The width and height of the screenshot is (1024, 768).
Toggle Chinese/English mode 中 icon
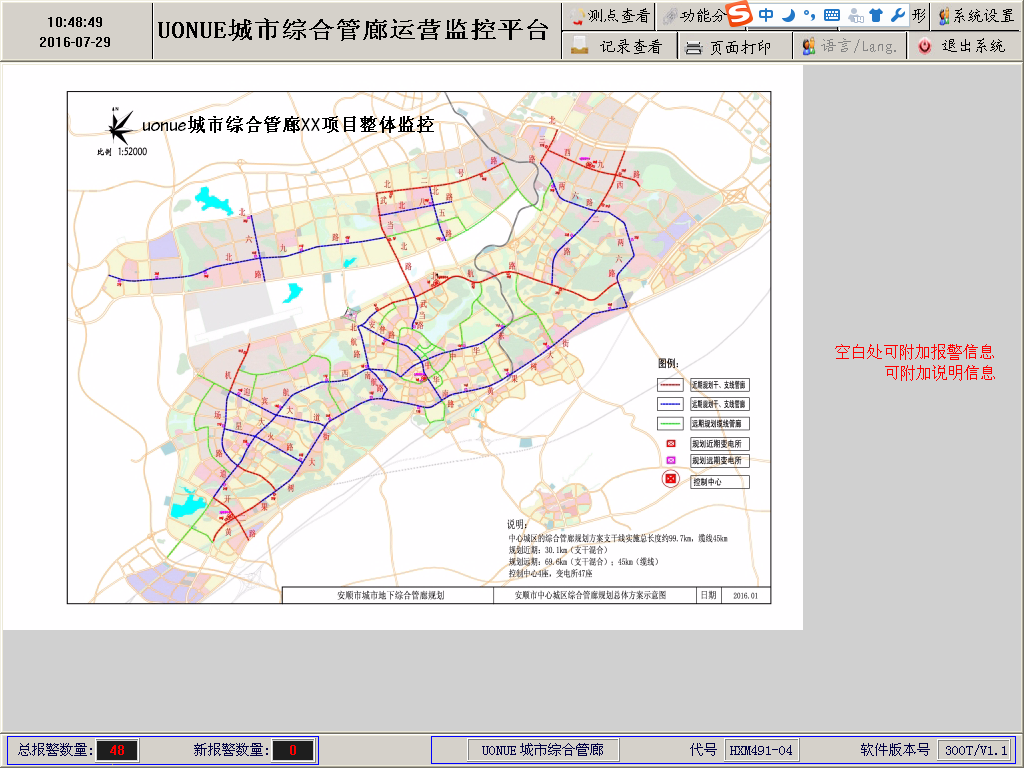766,15
